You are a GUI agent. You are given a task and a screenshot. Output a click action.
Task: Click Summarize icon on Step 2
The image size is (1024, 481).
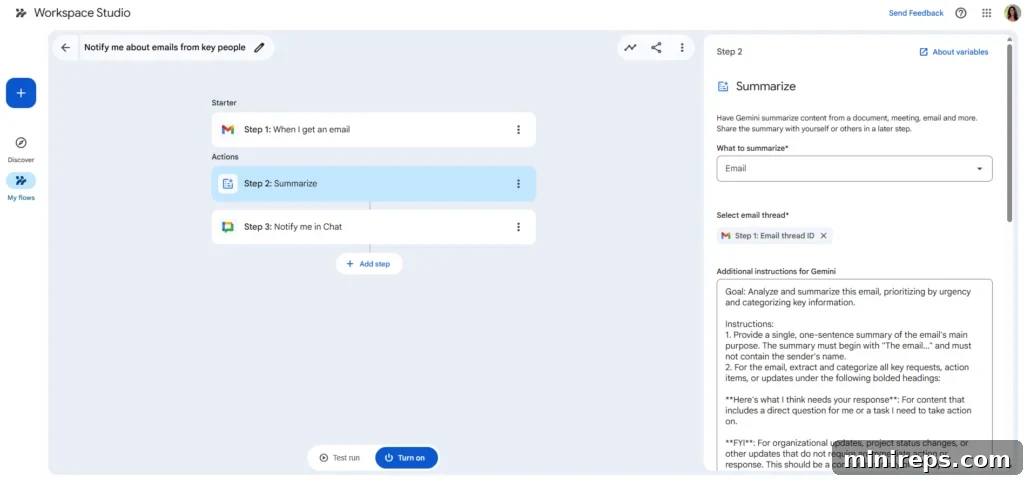click(x=228, y=183)
